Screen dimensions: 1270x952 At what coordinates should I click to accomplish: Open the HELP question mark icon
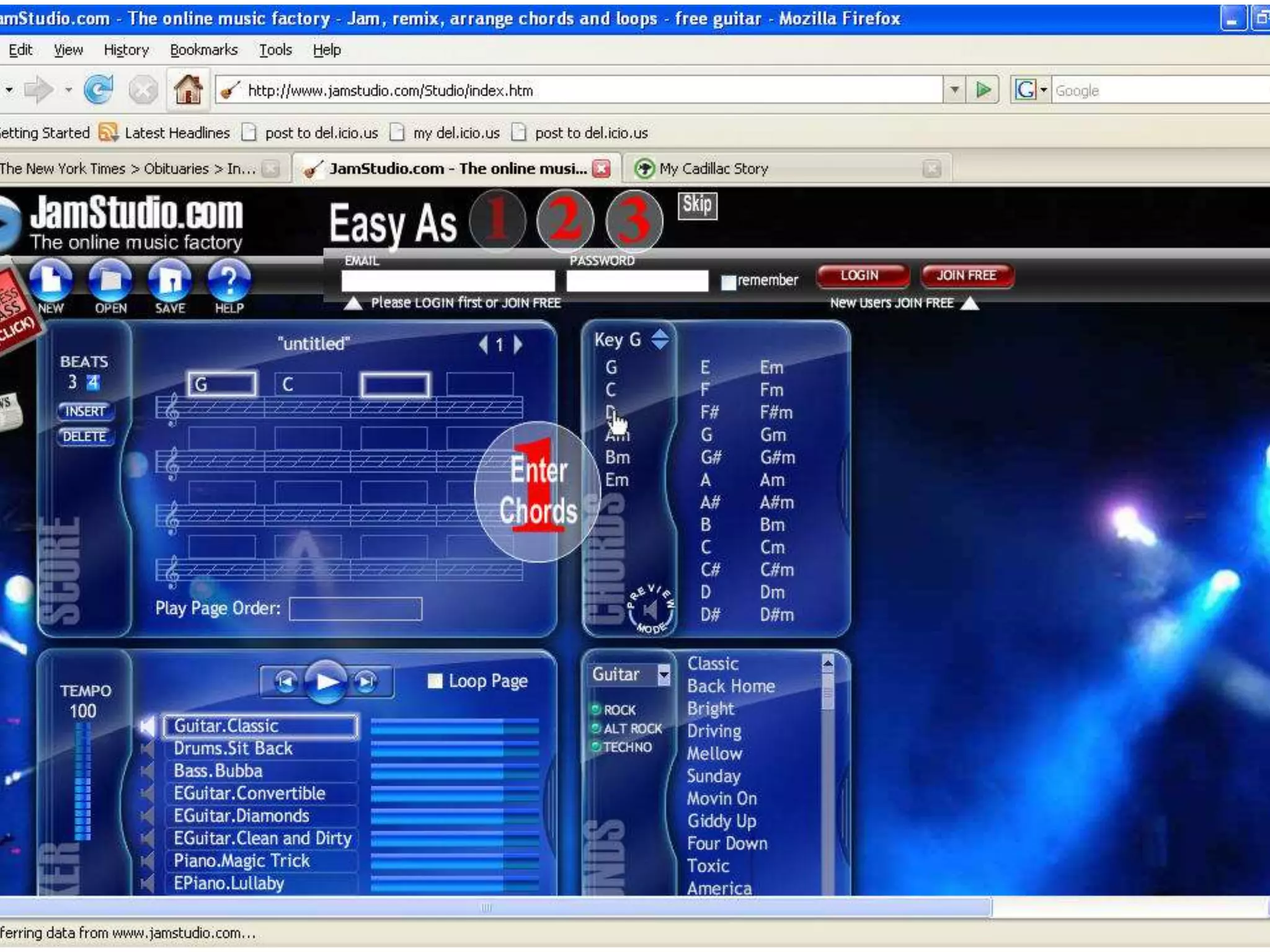pos(229,280)
